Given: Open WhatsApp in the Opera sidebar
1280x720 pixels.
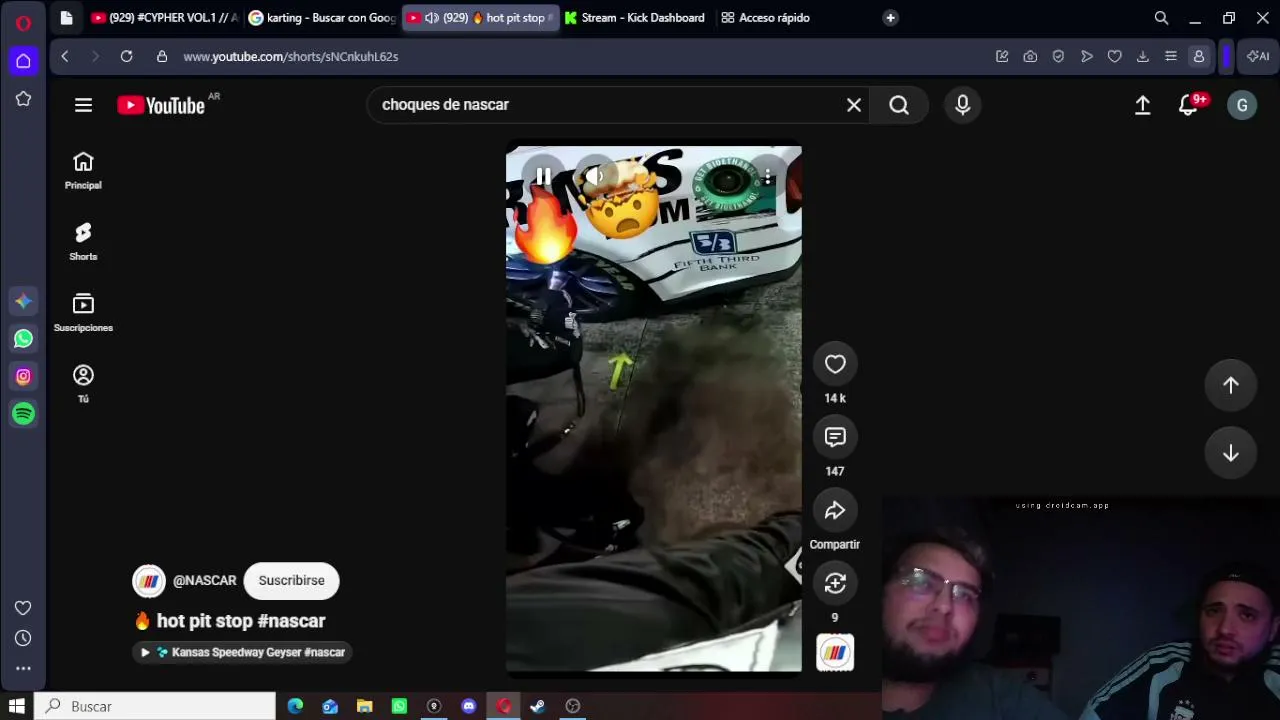Looking at the screenshot, I should 23,339.
